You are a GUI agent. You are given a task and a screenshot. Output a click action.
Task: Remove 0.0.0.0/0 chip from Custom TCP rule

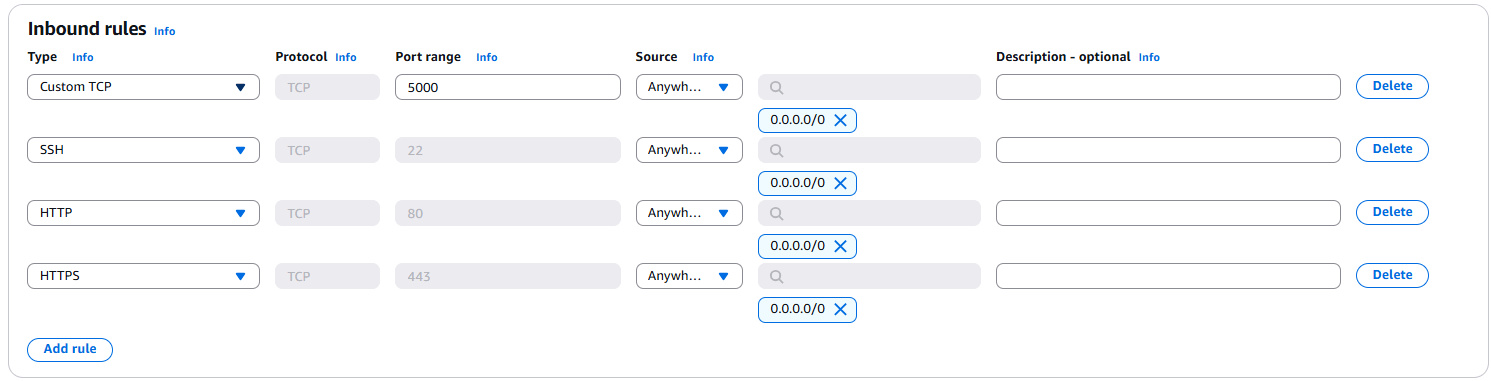(x=840, y=120)
